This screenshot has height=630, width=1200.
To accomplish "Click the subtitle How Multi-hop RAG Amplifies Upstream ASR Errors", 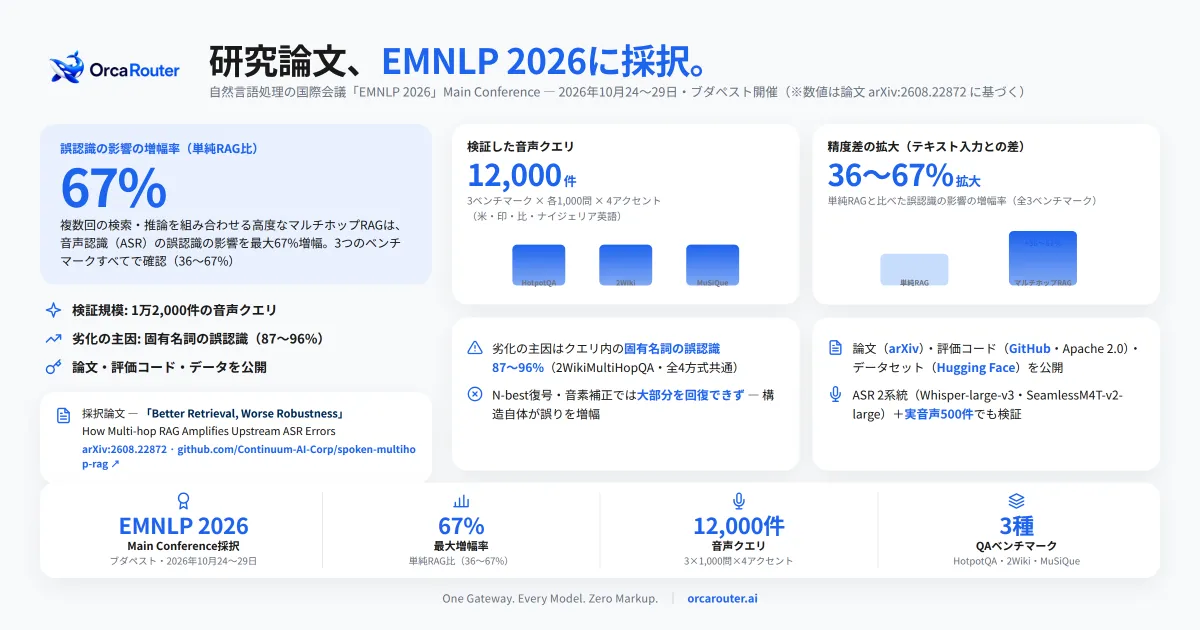I will point(209,431).
